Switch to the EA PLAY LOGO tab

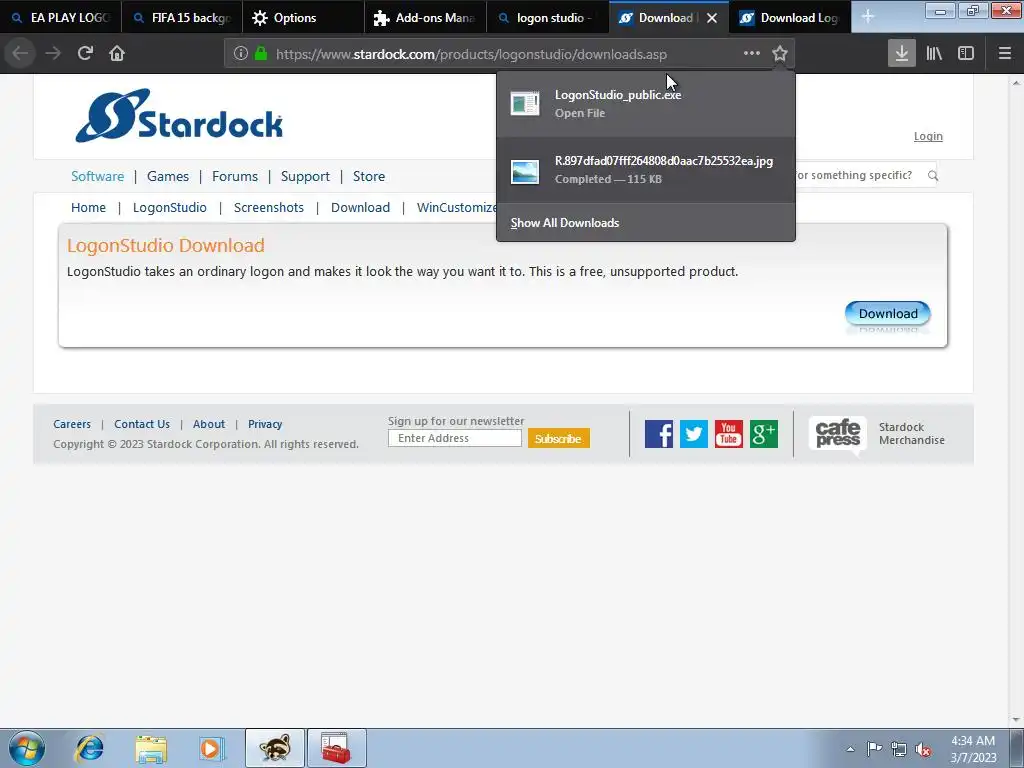coord(61,18)
